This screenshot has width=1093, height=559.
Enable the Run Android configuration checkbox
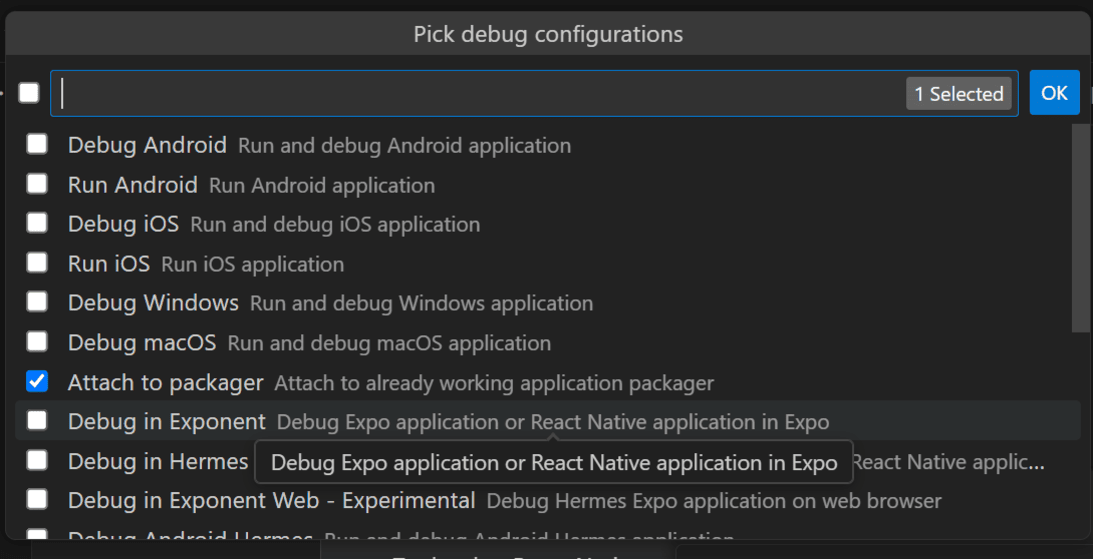coord(37,184)
